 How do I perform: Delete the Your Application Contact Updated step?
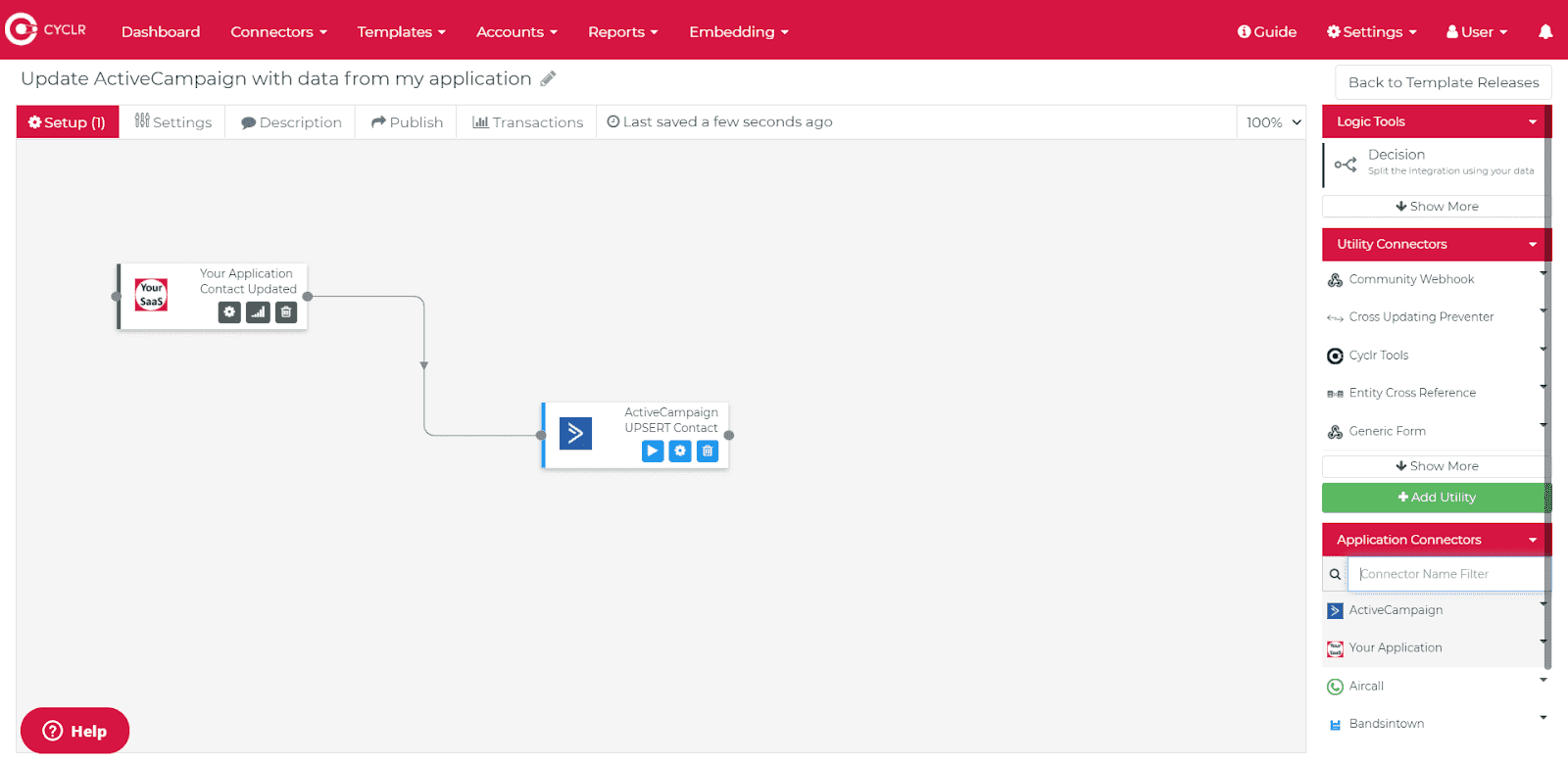pos(286,312)
